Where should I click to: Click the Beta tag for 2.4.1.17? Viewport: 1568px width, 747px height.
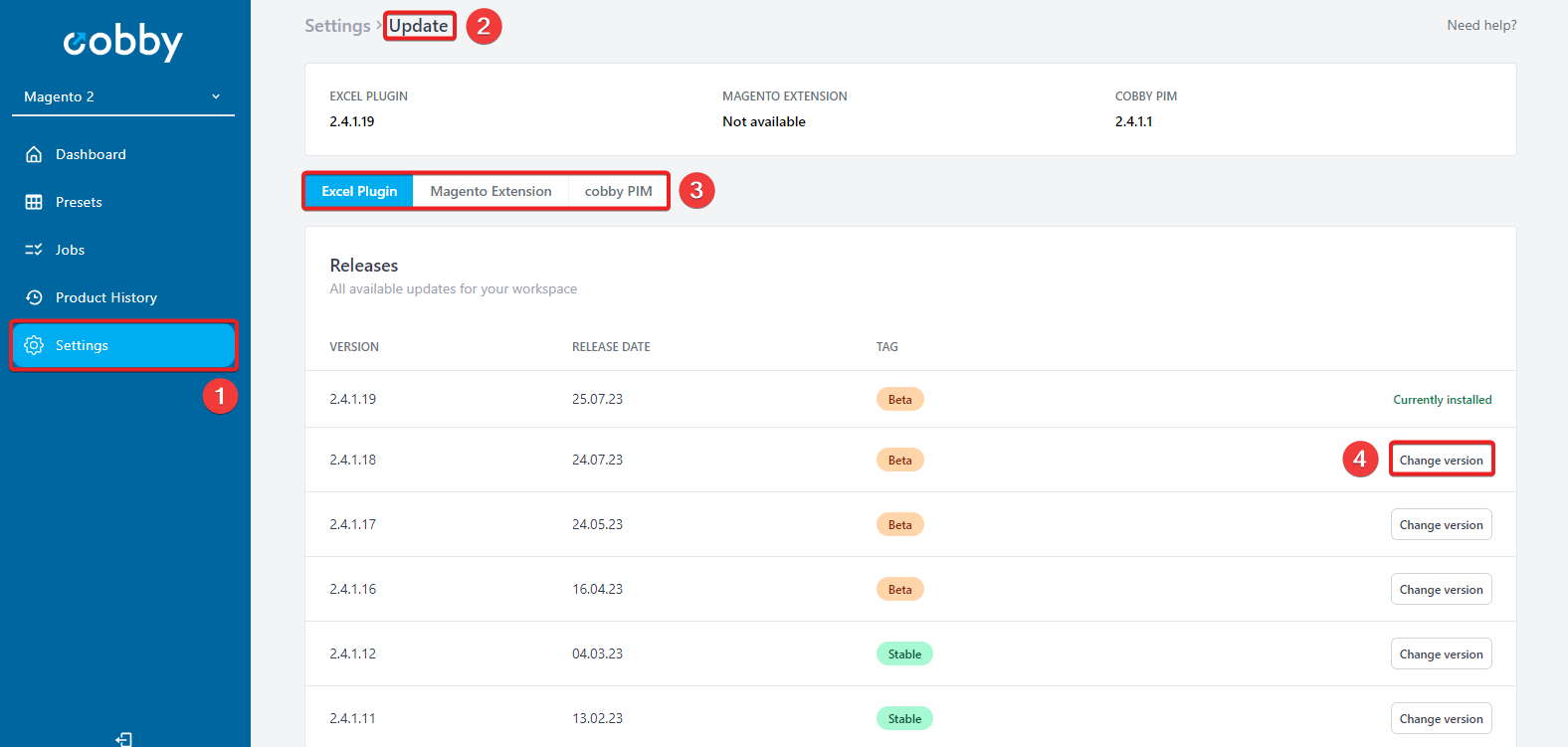(899, 524)
